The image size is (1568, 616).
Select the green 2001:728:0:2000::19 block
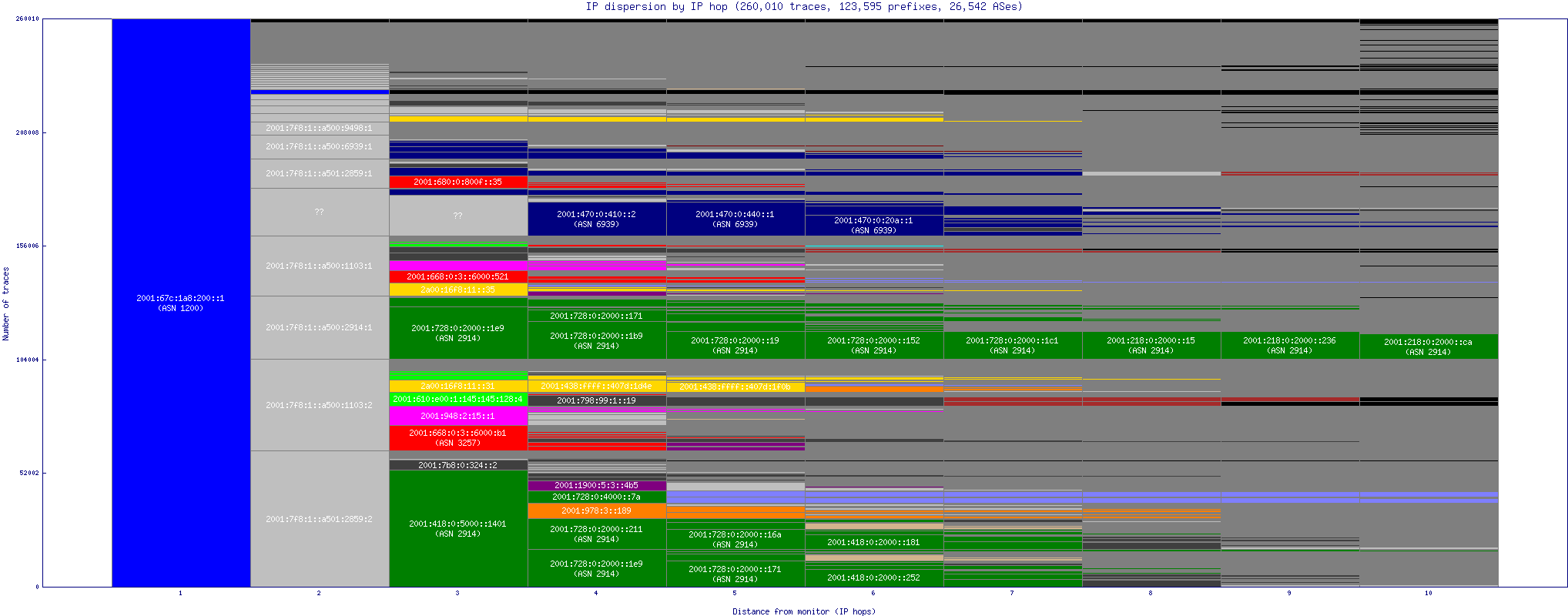pos(735,345)
